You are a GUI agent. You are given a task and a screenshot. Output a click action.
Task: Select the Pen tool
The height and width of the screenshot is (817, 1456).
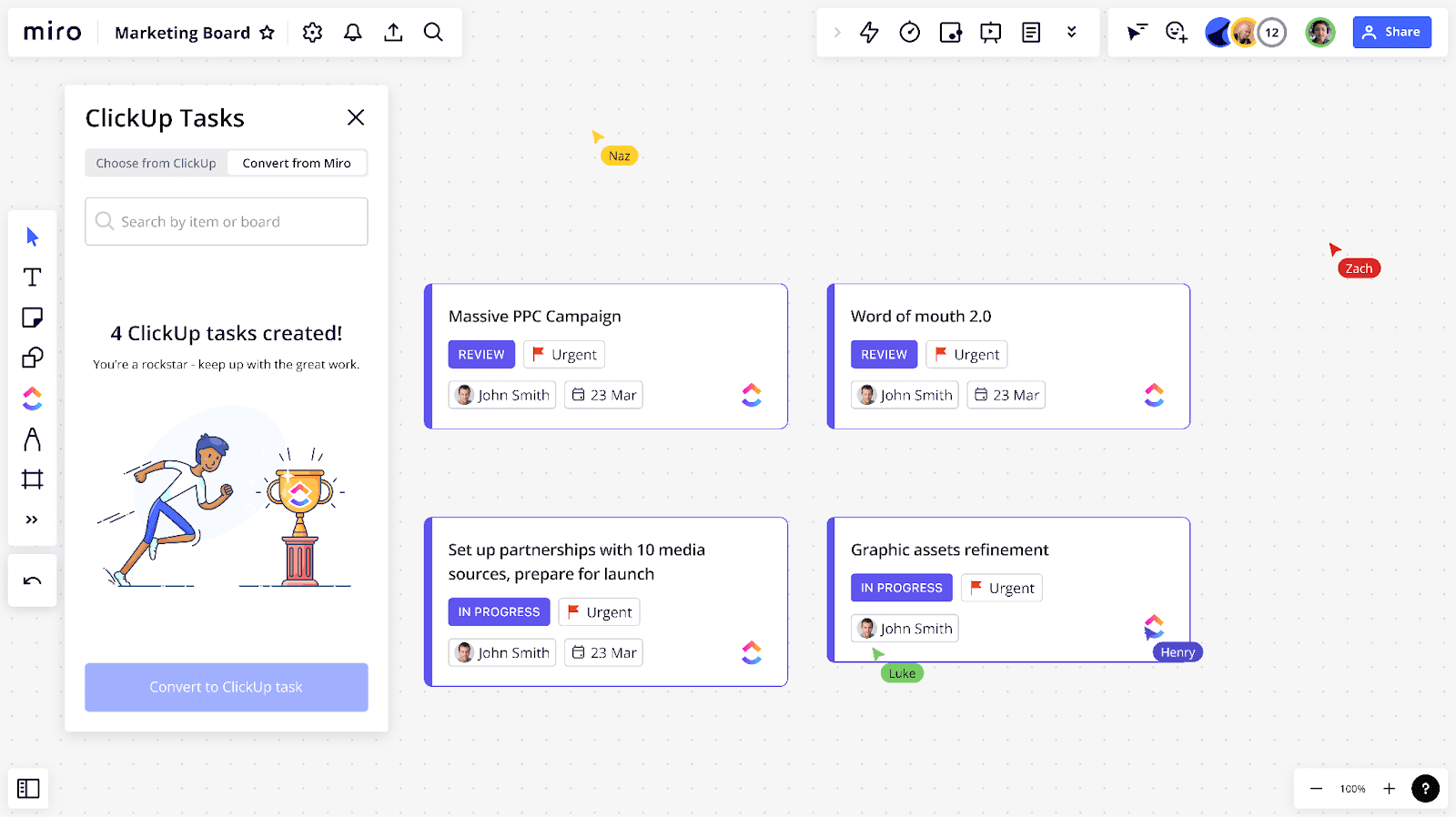[33, 439]
